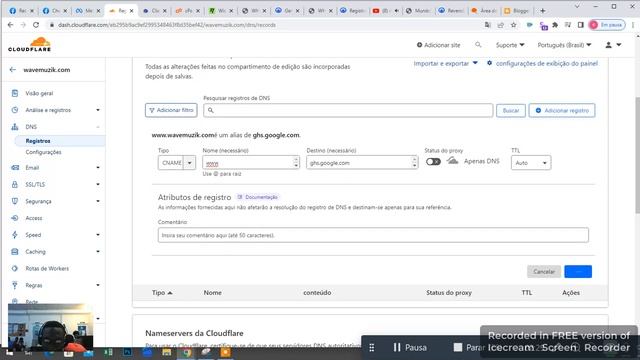Click Adicionar site in header
The width and height of the screenshot is (640, 360).
(438, 45)
